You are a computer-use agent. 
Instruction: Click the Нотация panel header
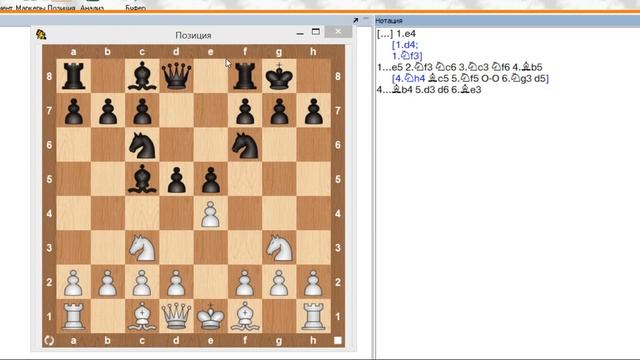[x=507, y=20]
